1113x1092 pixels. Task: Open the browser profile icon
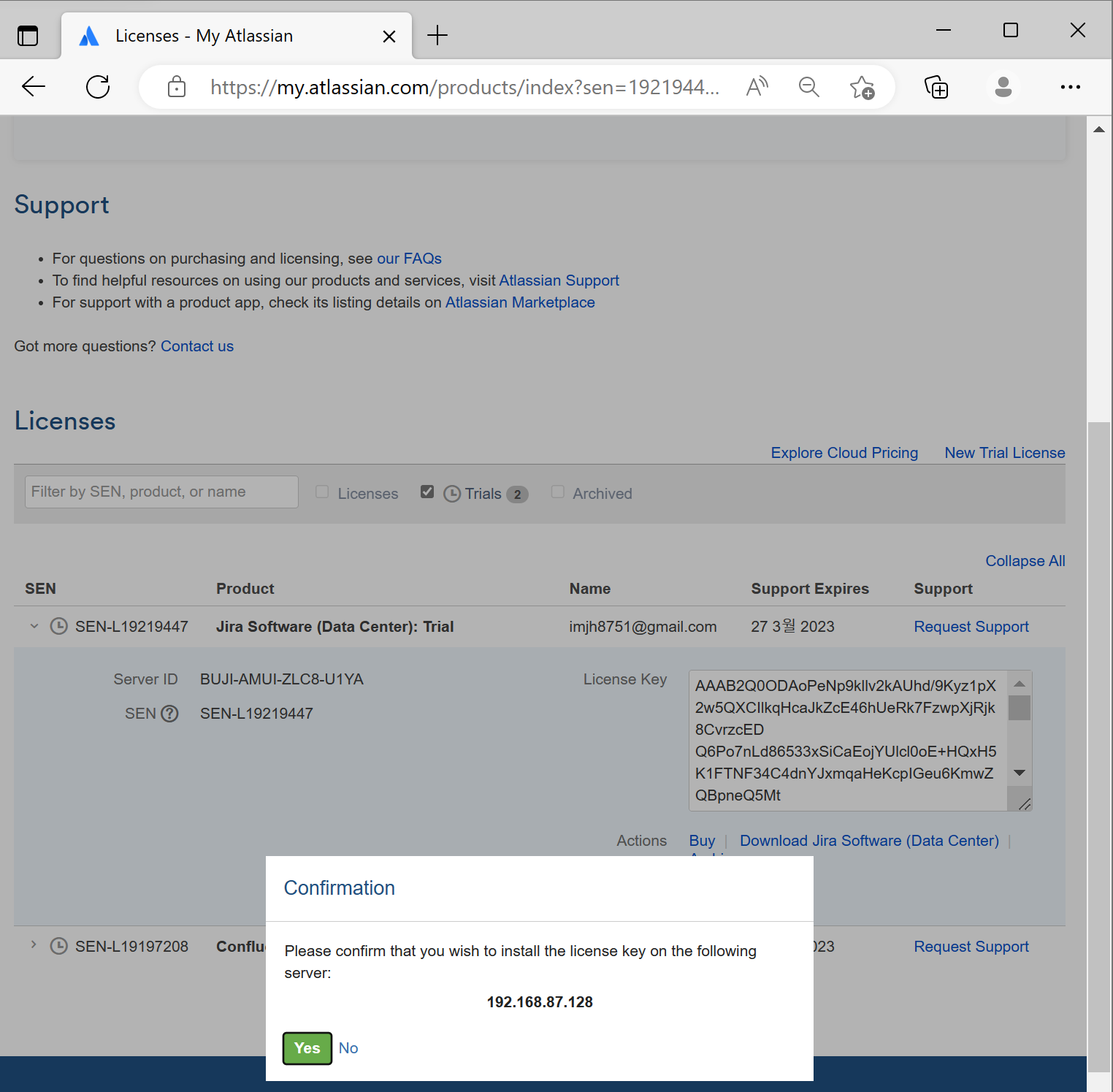1003,87
